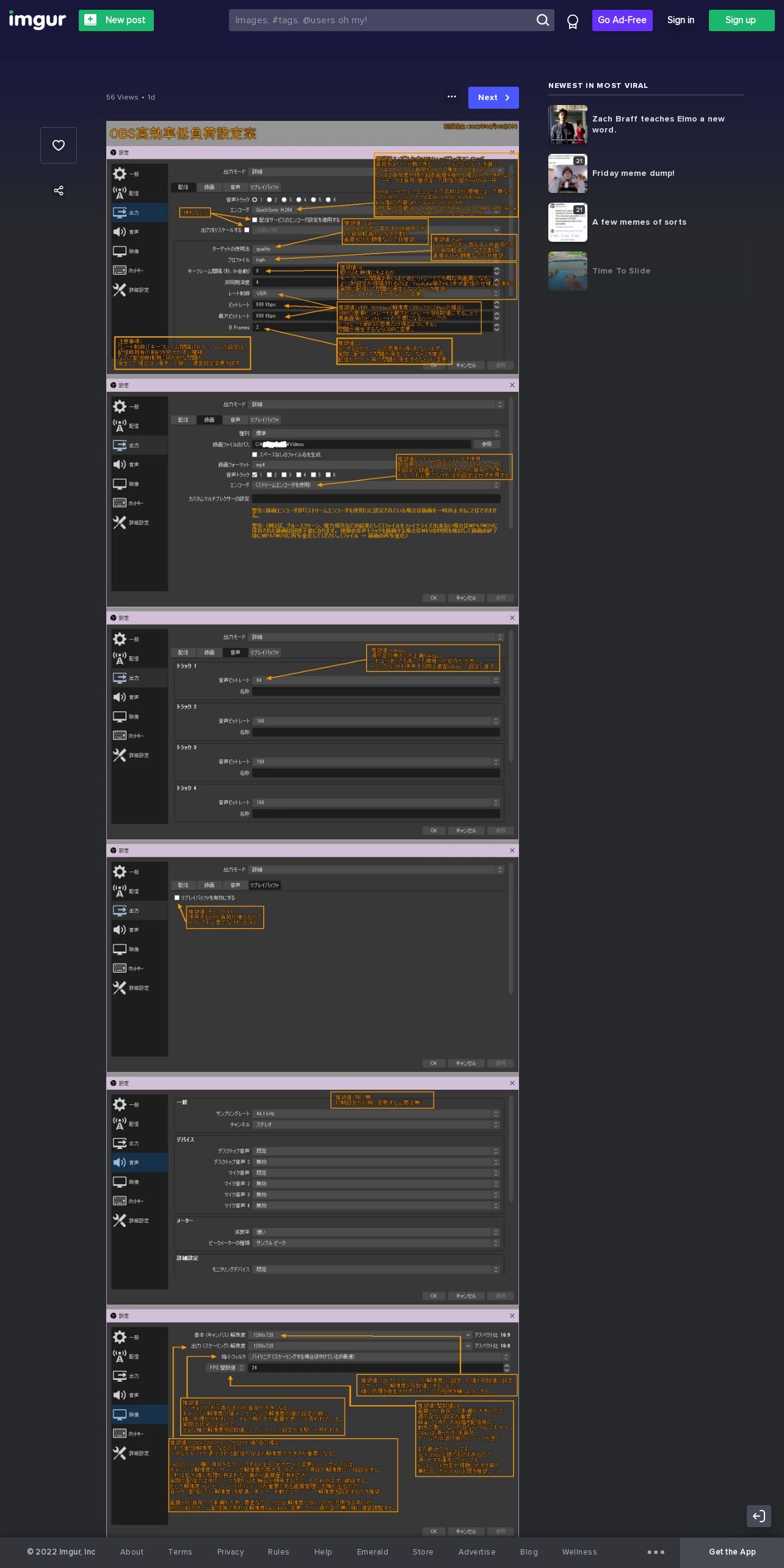The width and height of the screenshot is (784, 1568).
Task: Toggle スペースなしのファイル名を生成 checkbox
Action: click(x=255, y=454)
